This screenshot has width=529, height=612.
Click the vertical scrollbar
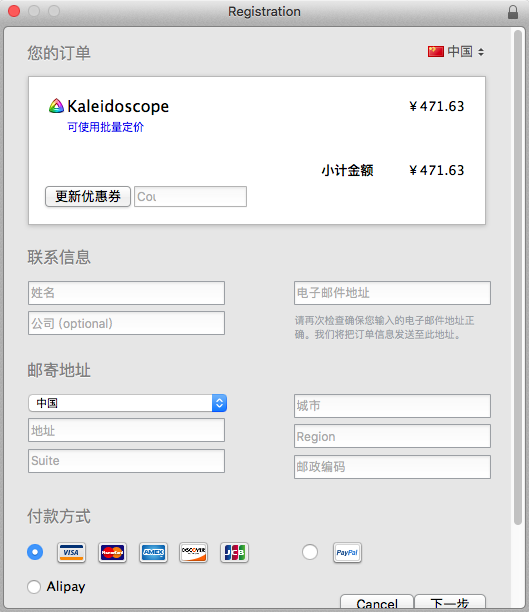518,277
